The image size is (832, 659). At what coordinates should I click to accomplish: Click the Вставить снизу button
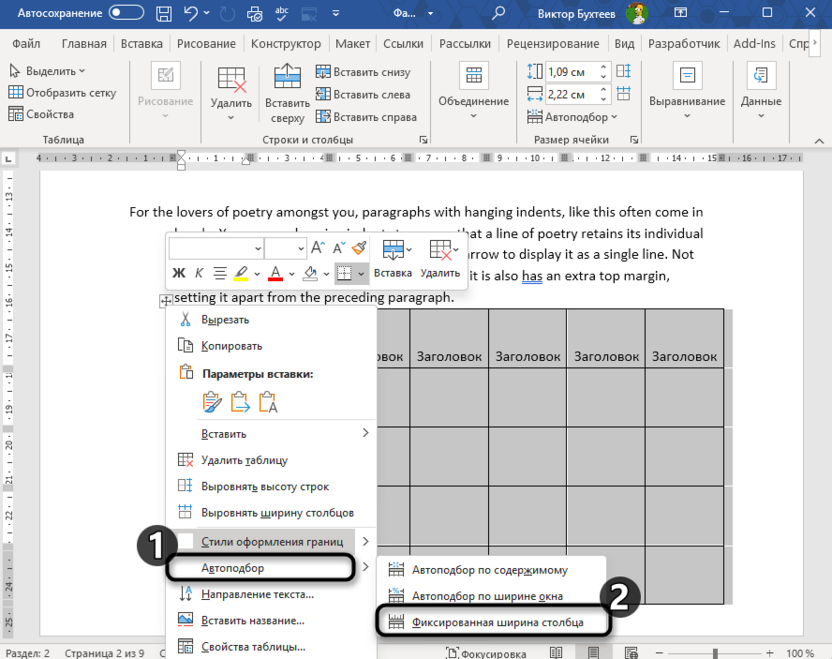tap(363, 72)
